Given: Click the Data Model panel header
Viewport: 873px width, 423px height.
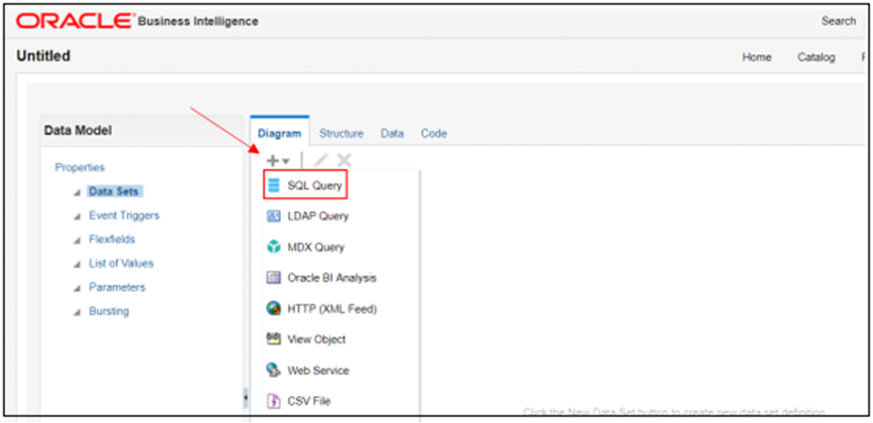Looking at the screenshot, I should (142, 131).
